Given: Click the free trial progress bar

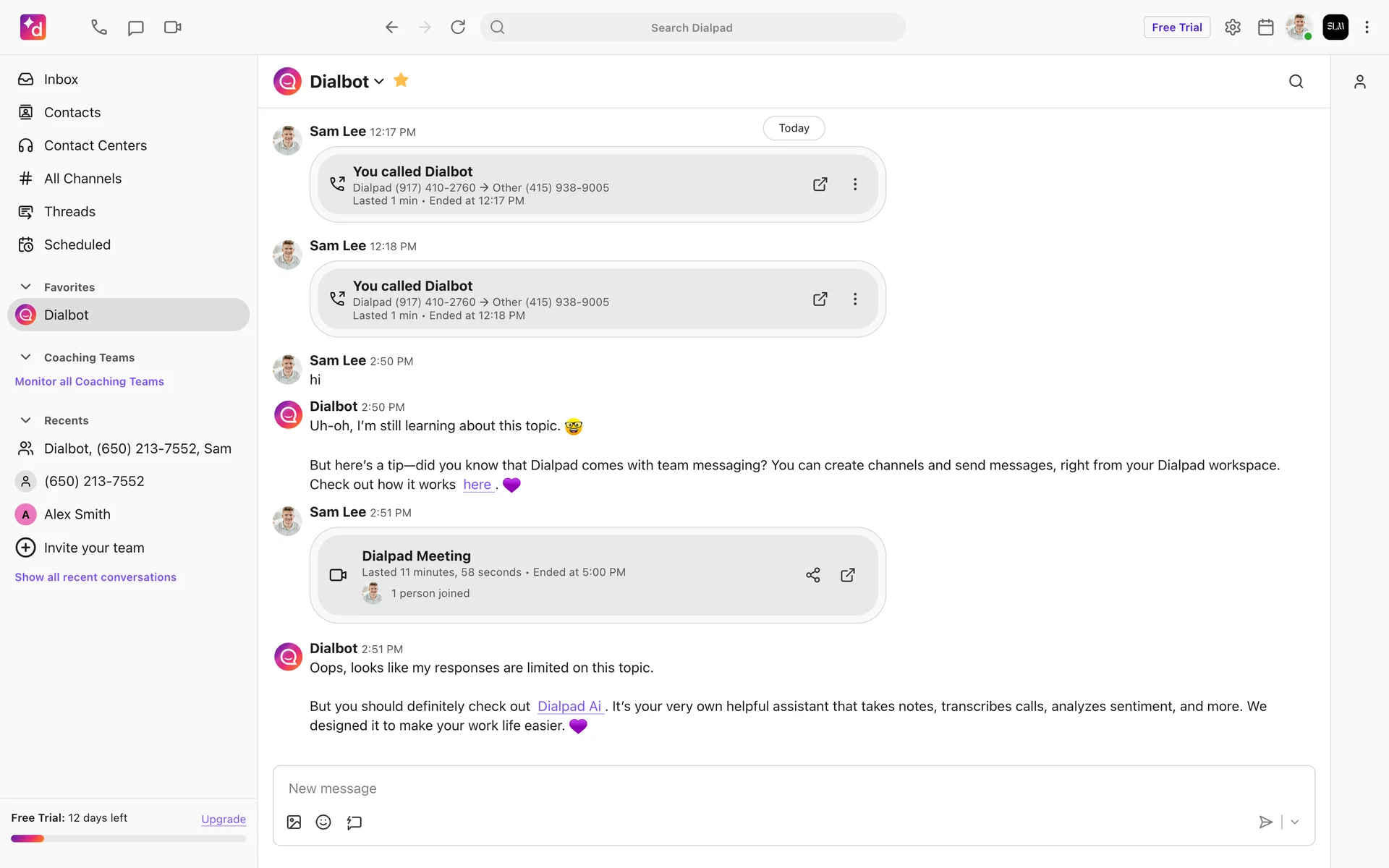Looking at the screenshot, I should coord(128,839).
